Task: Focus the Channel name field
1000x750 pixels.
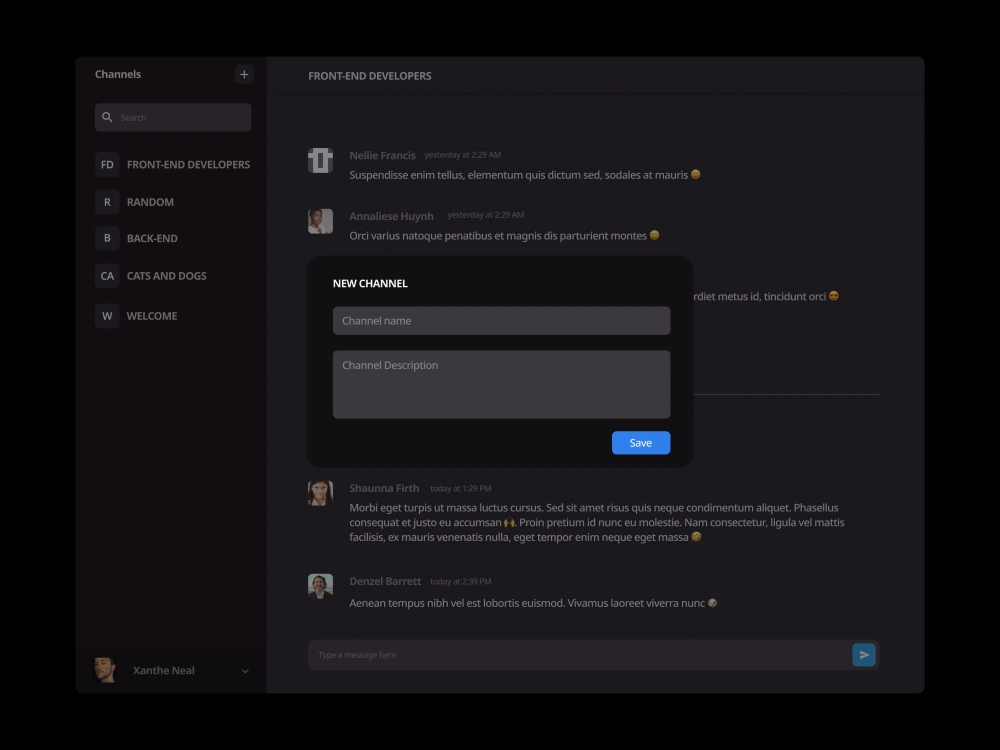Action: (501, 320)
